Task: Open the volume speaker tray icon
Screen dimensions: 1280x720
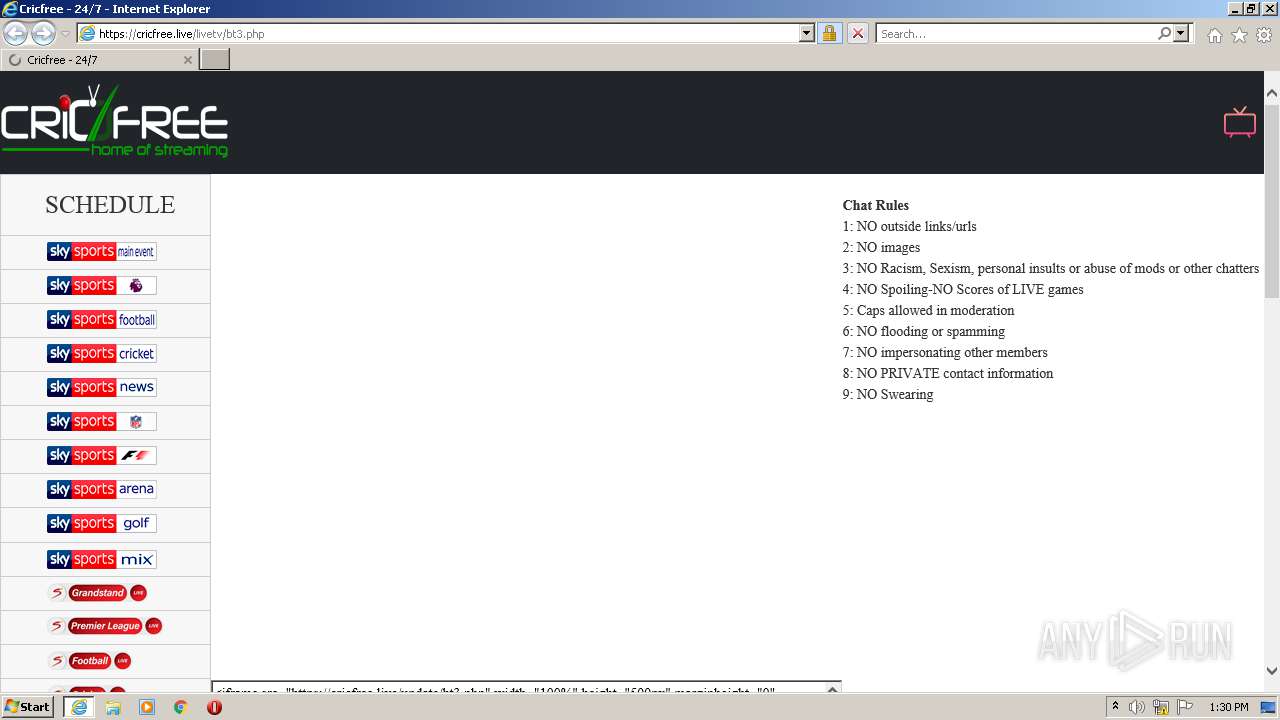Action: click(1137, 707)
